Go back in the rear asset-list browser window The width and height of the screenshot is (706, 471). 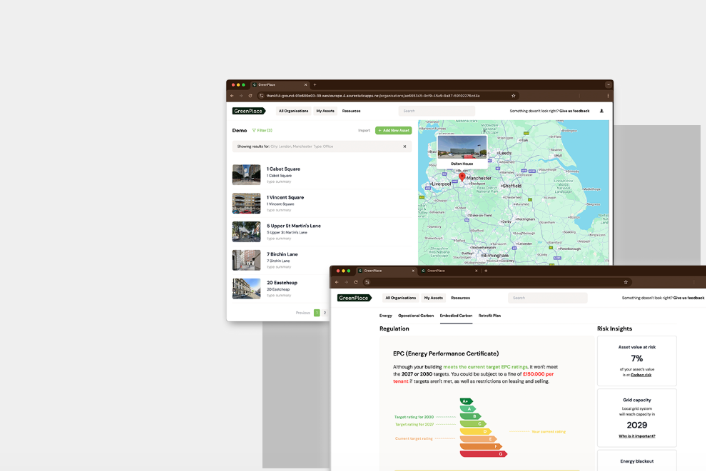click(x=232, y=95)
